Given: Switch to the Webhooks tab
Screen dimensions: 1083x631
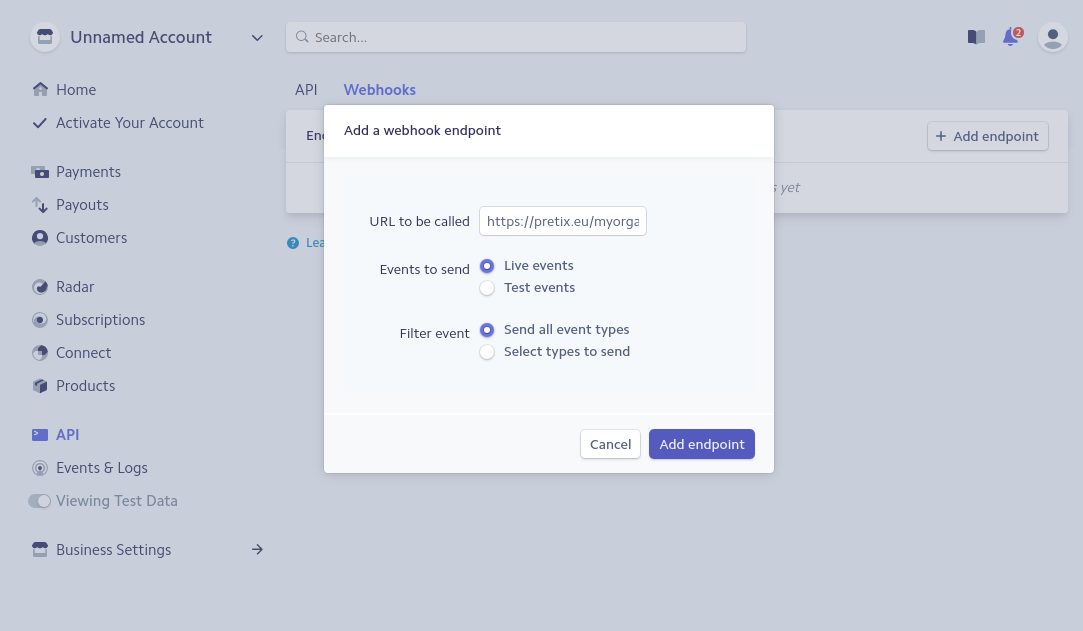Looking at the screenshot, I should coord(379,90).
